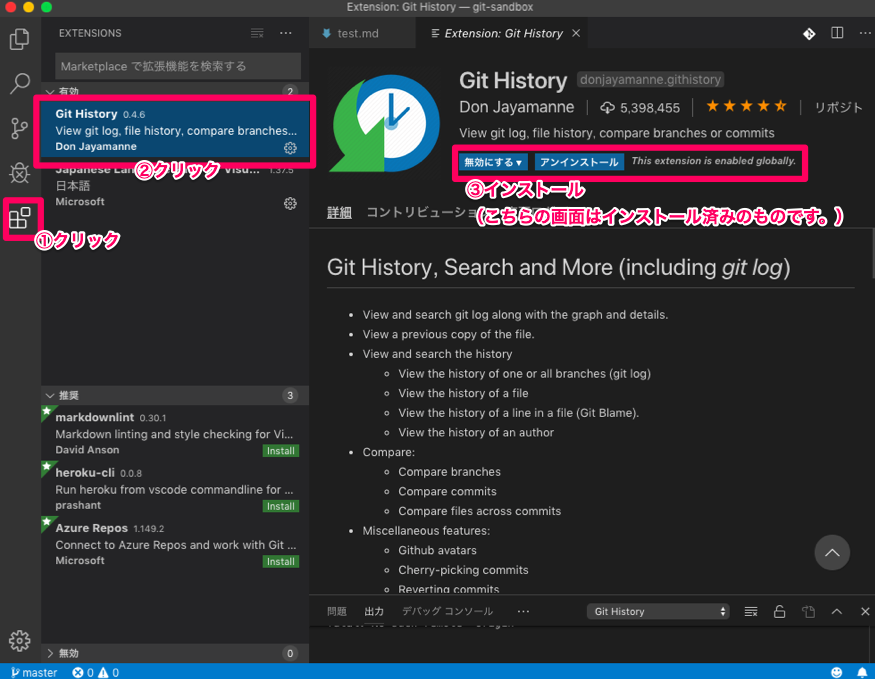Screen dimensions: 875x679
Task: Click 推奨 section count badge 3
Action: (x=290, y=396)
